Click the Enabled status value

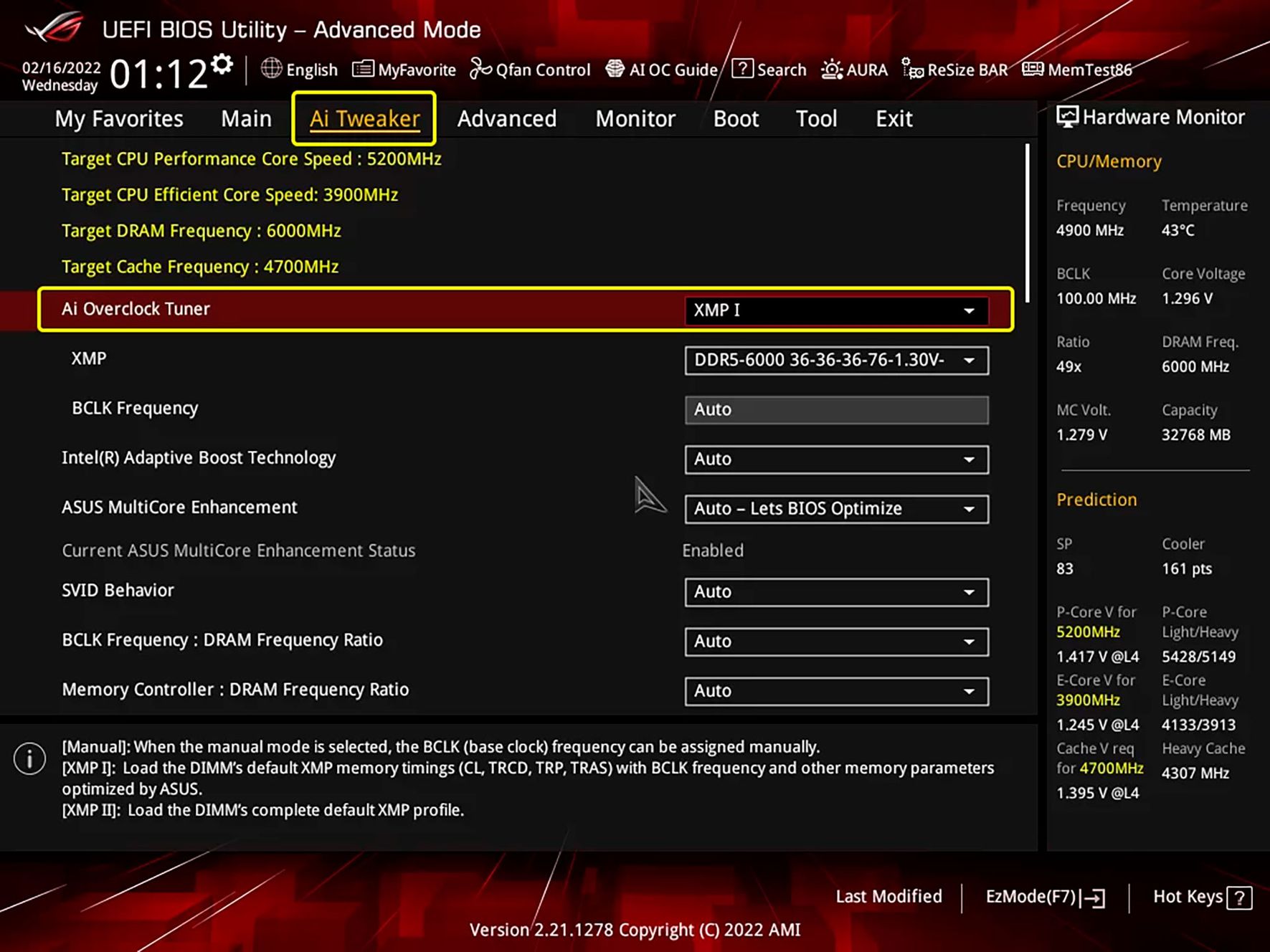click(x=713, y=551)
